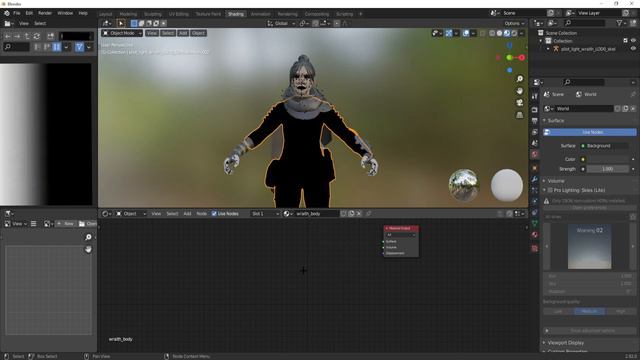Refresh the file browser list

pyautogui.click(x=37, y=36)
